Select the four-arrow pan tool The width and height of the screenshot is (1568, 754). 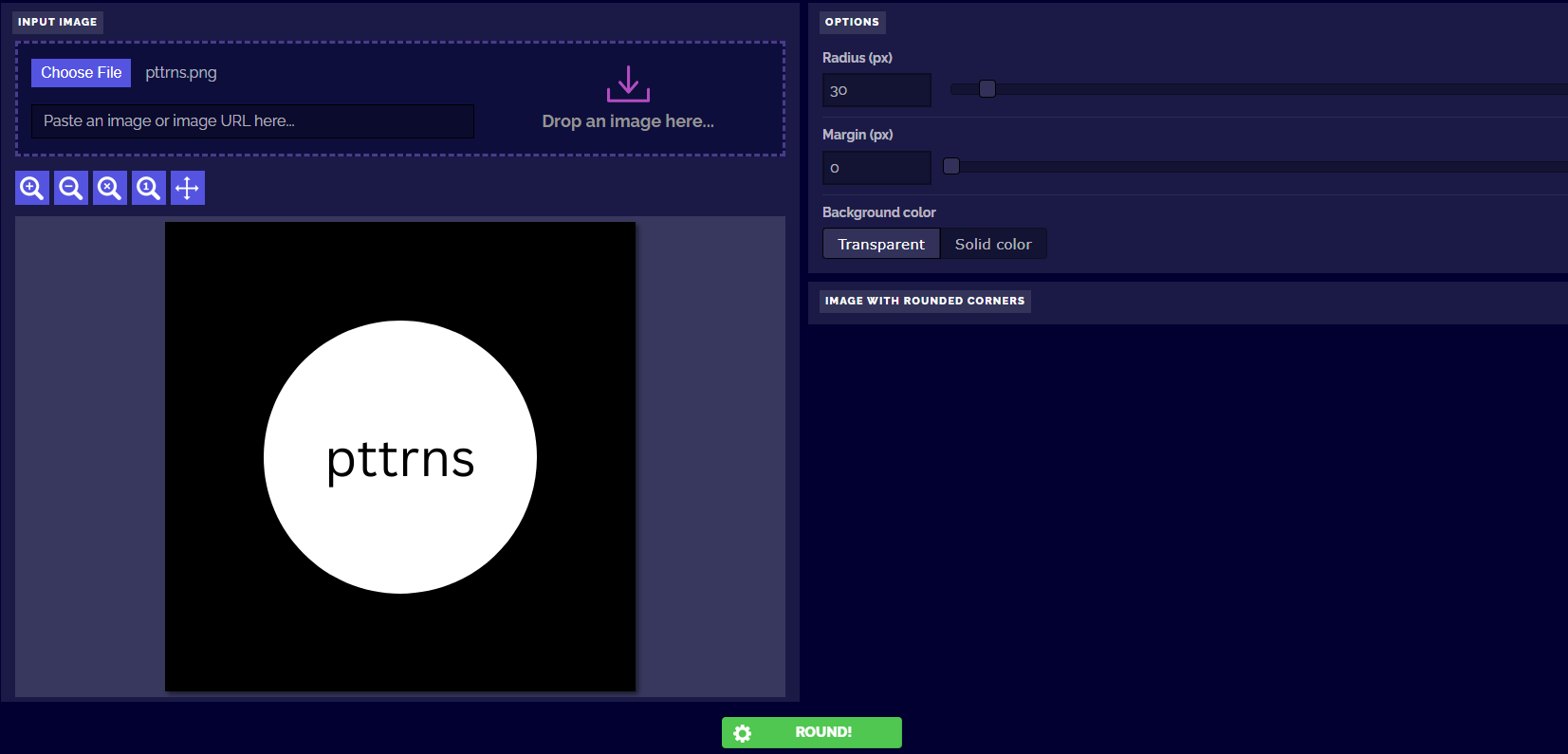coord(188,188)
